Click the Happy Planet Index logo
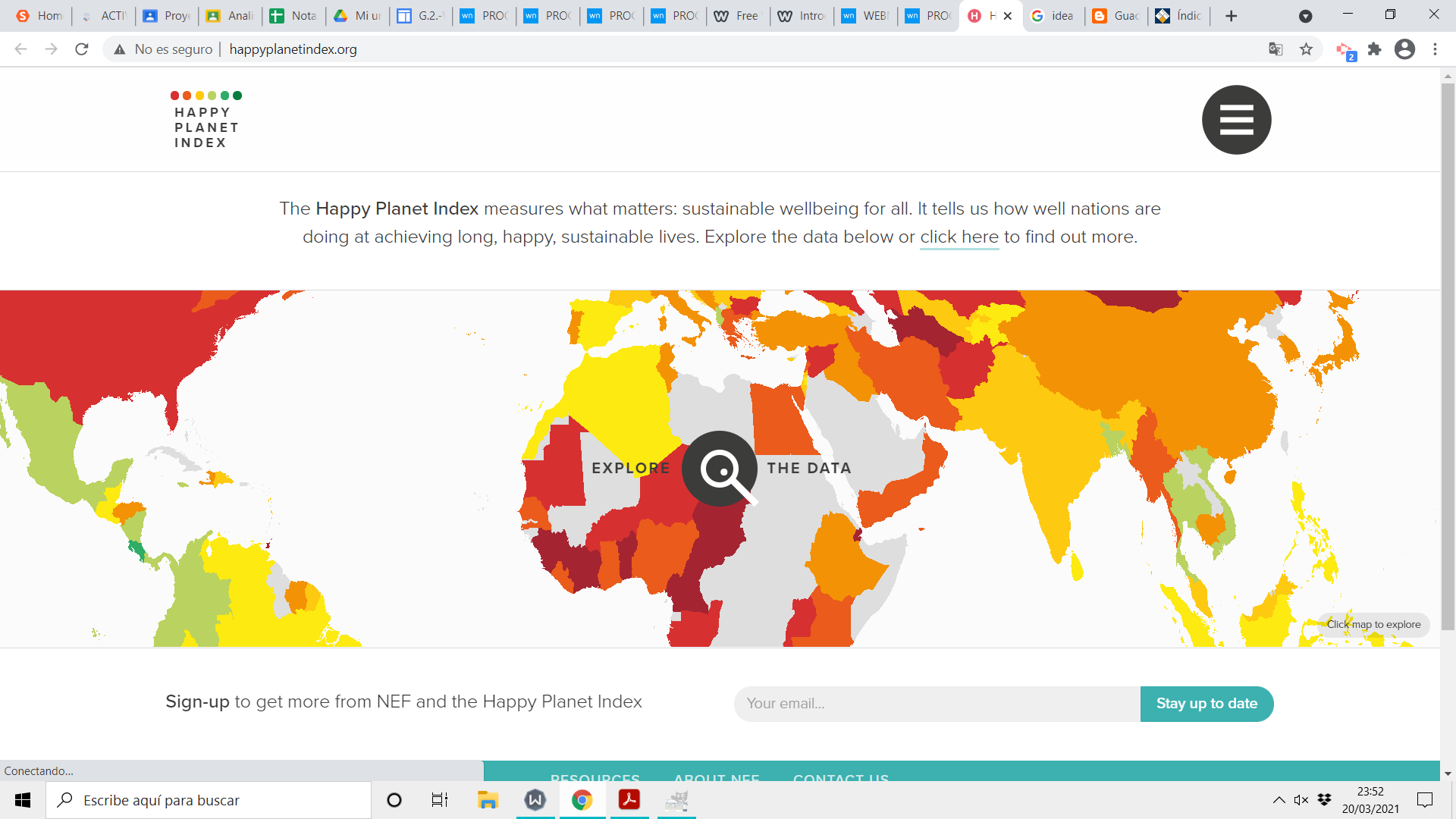 (206, 120)
